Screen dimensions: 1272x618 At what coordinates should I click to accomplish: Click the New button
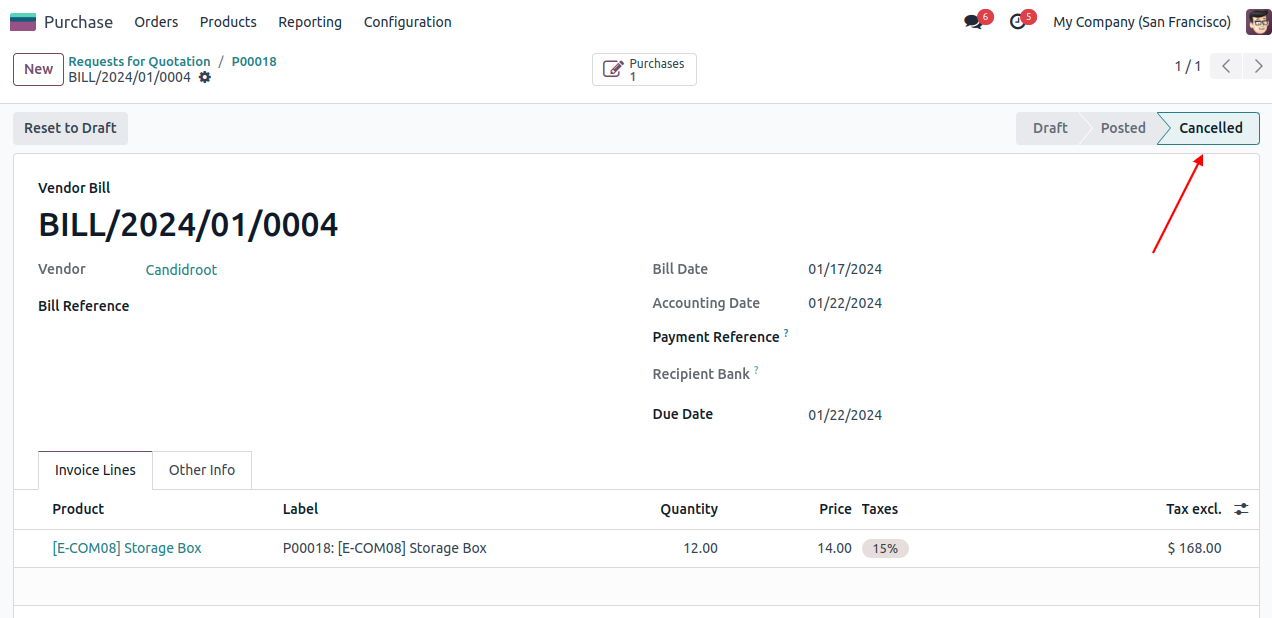click(x=38, y=69)
